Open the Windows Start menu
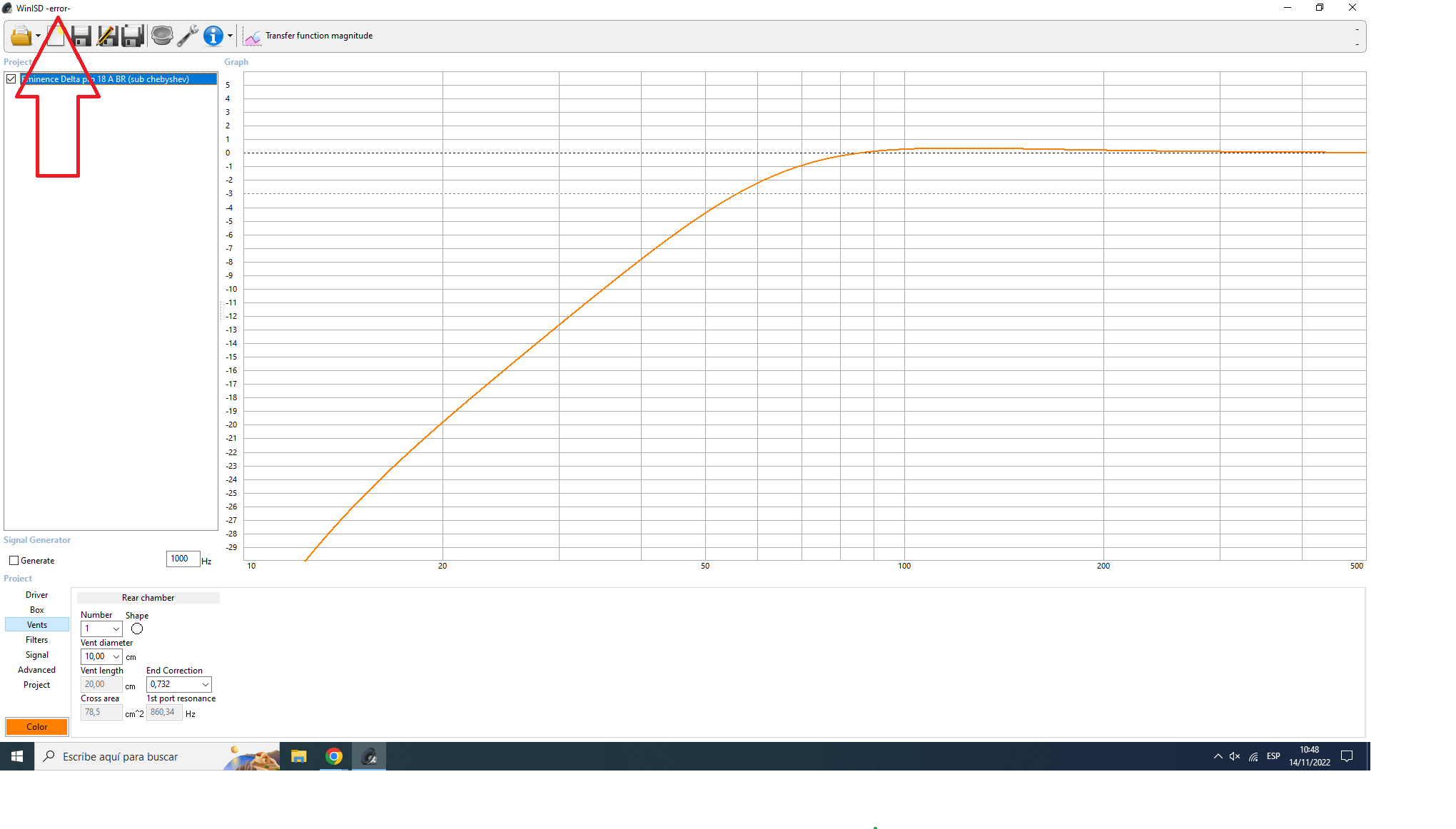 17,756
